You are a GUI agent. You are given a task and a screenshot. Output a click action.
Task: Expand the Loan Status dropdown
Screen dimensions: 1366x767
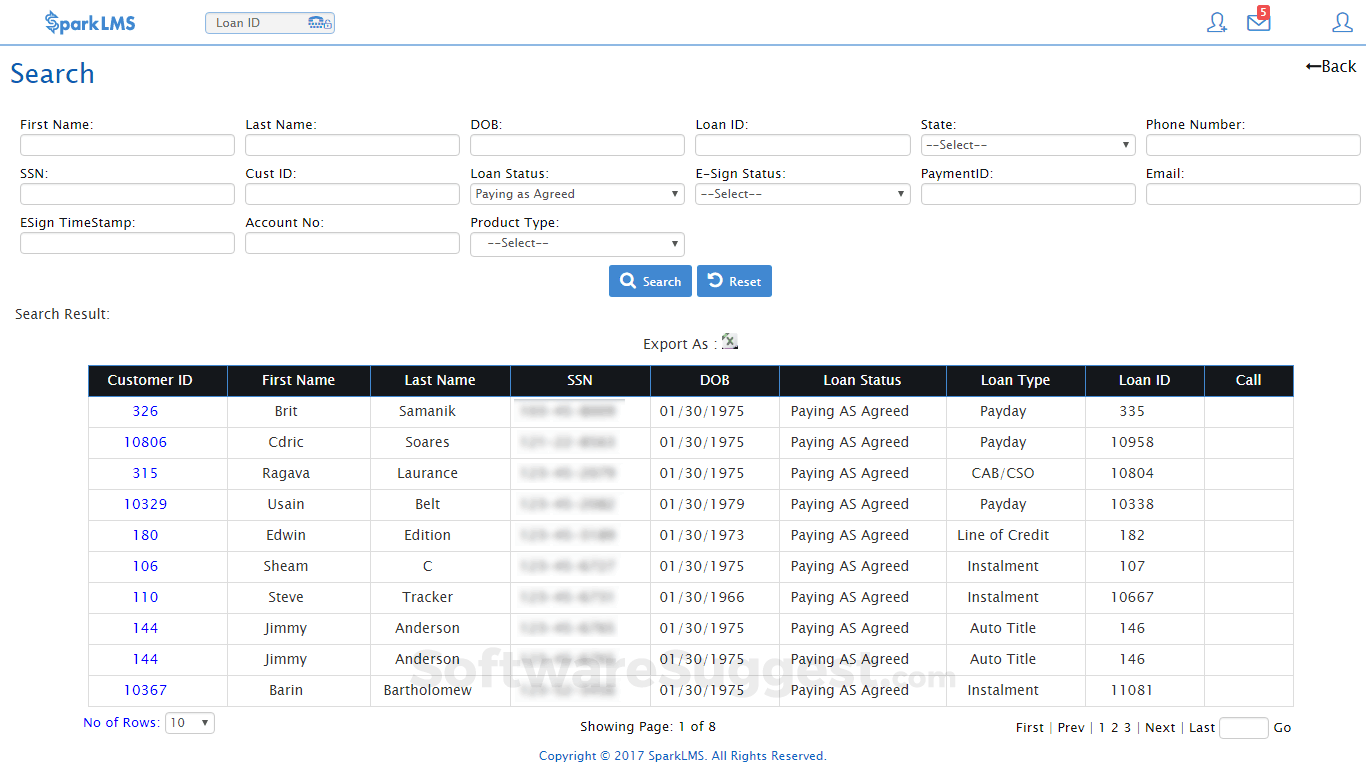[577, 194]
